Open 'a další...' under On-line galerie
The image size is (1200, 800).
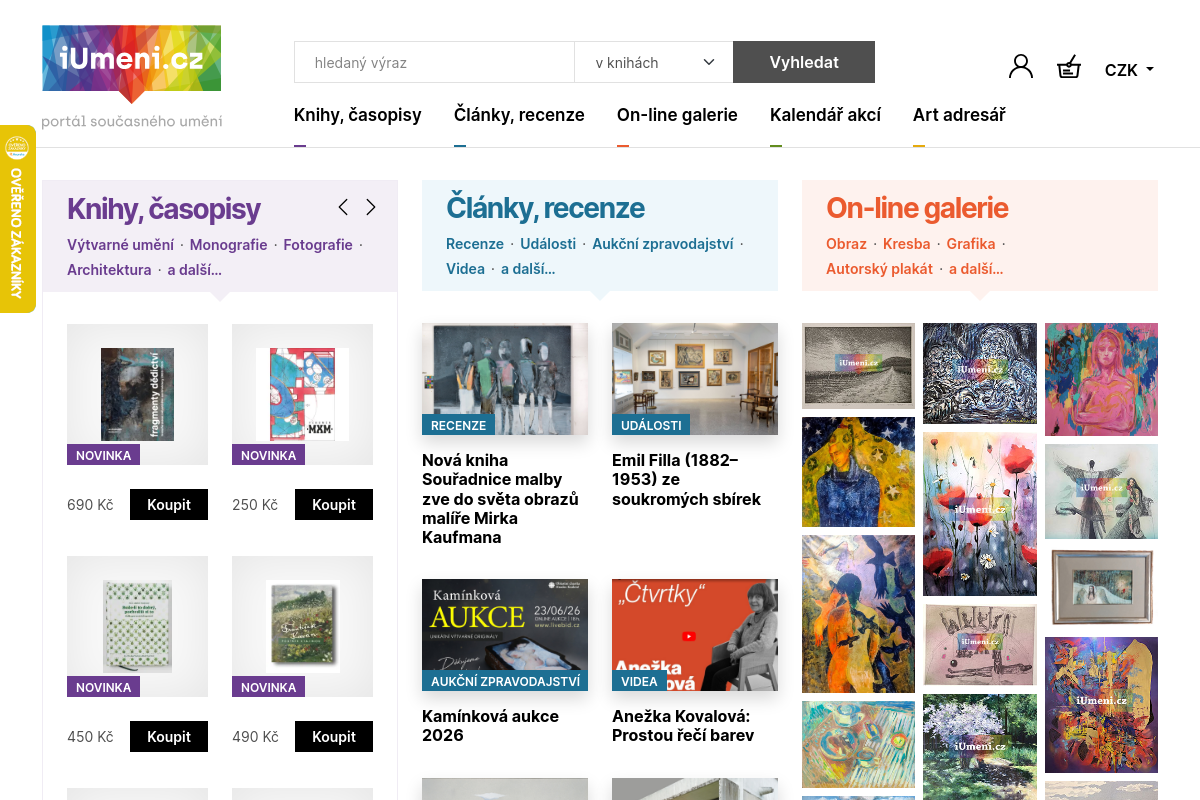coord(976,268)
